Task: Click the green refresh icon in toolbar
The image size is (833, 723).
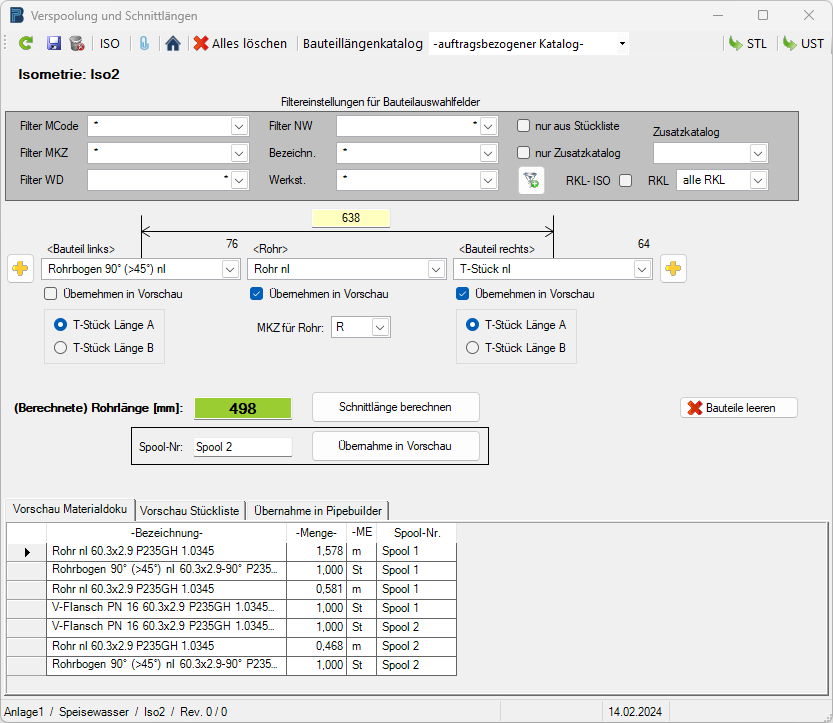Action: (26, 44)
